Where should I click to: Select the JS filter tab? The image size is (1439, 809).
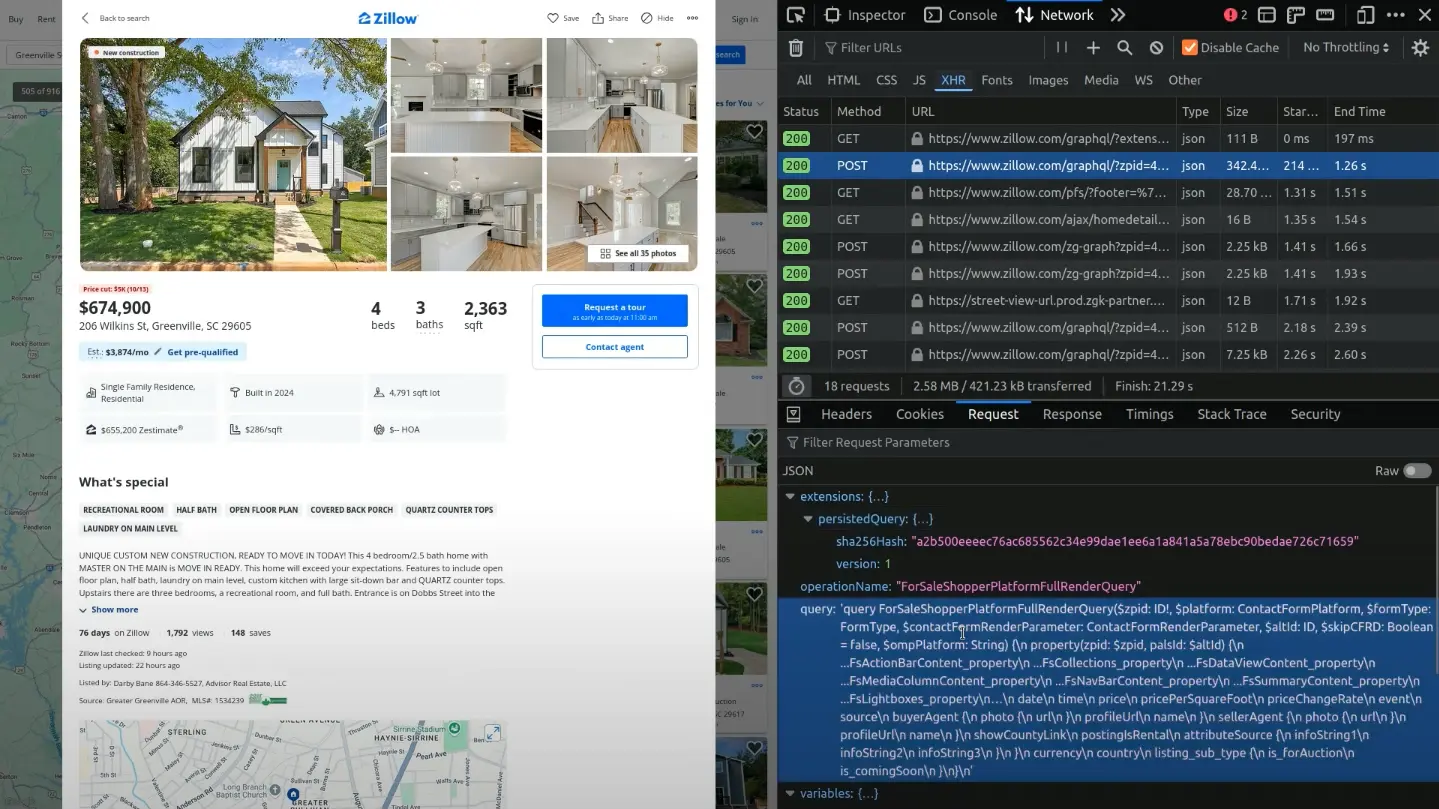pyautogui.click(x=919, y=80)
